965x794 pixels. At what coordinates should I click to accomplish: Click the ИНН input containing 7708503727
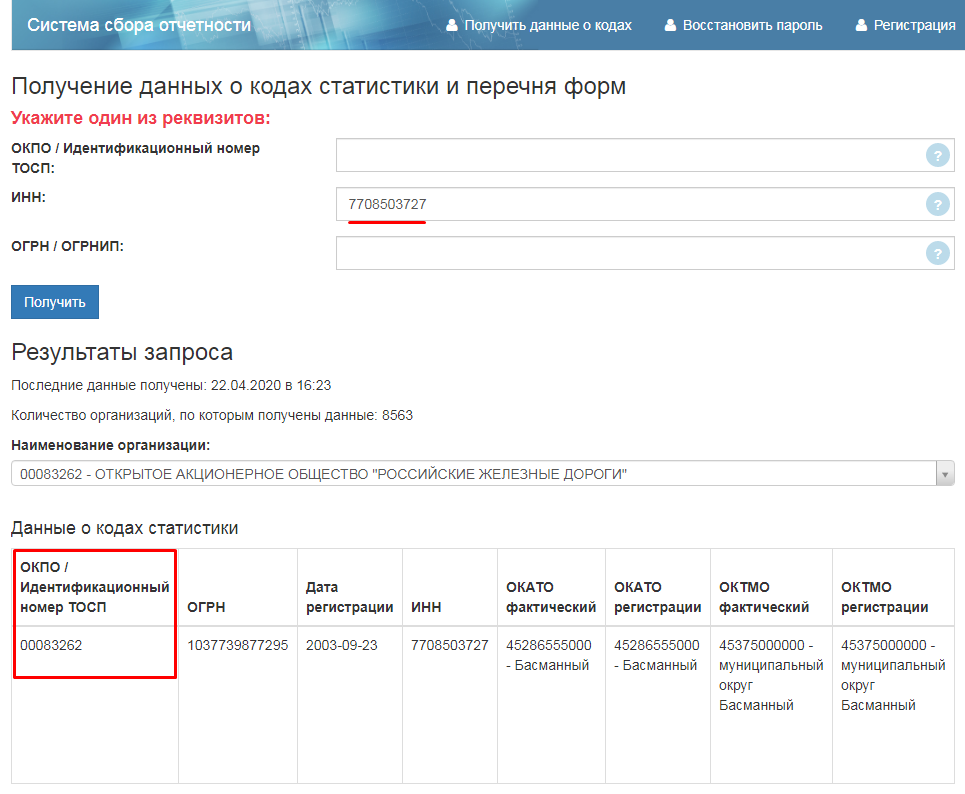tap(630, 204)
